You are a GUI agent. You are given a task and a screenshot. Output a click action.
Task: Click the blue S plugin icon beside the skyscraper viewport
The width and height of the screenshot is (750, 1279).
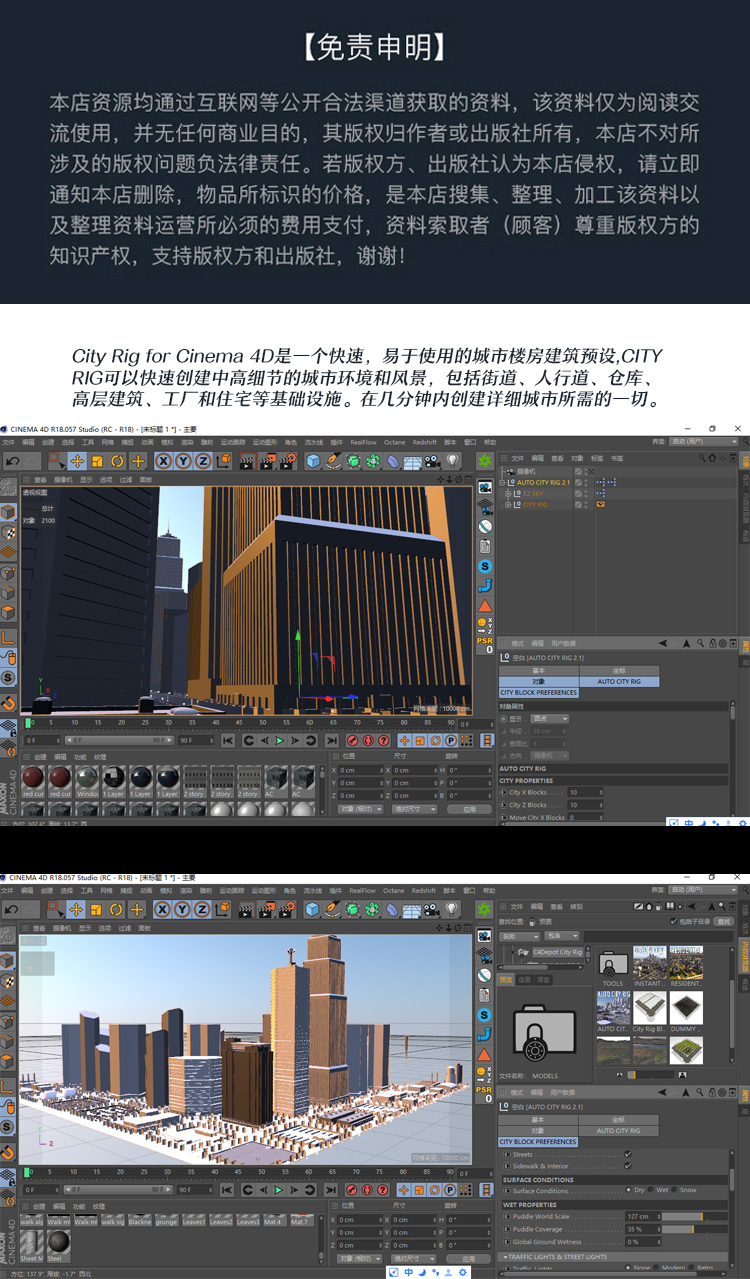click(x=485, y=566)
